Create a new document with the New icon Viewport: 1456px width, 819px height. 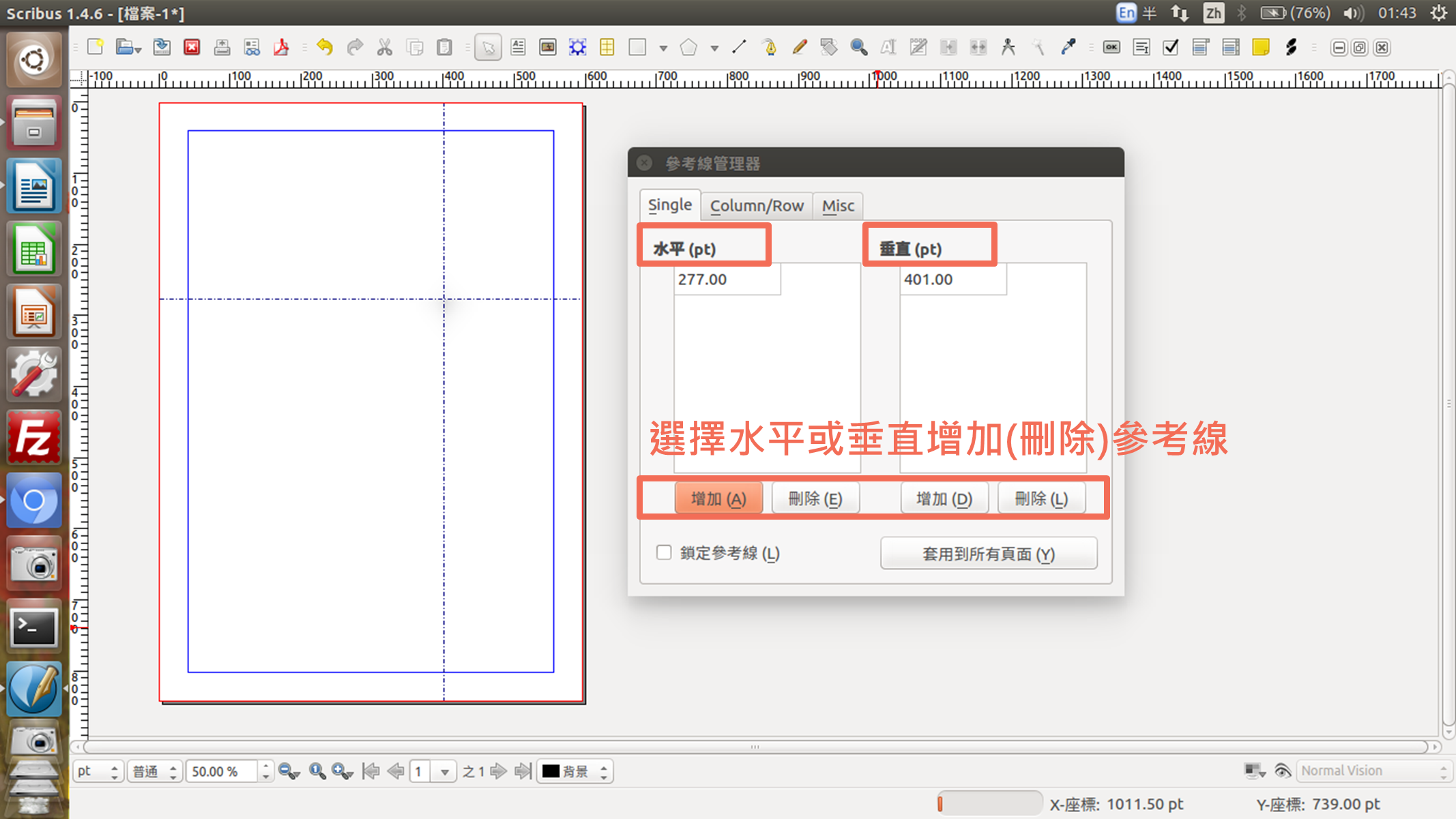(x=96, y=47)
